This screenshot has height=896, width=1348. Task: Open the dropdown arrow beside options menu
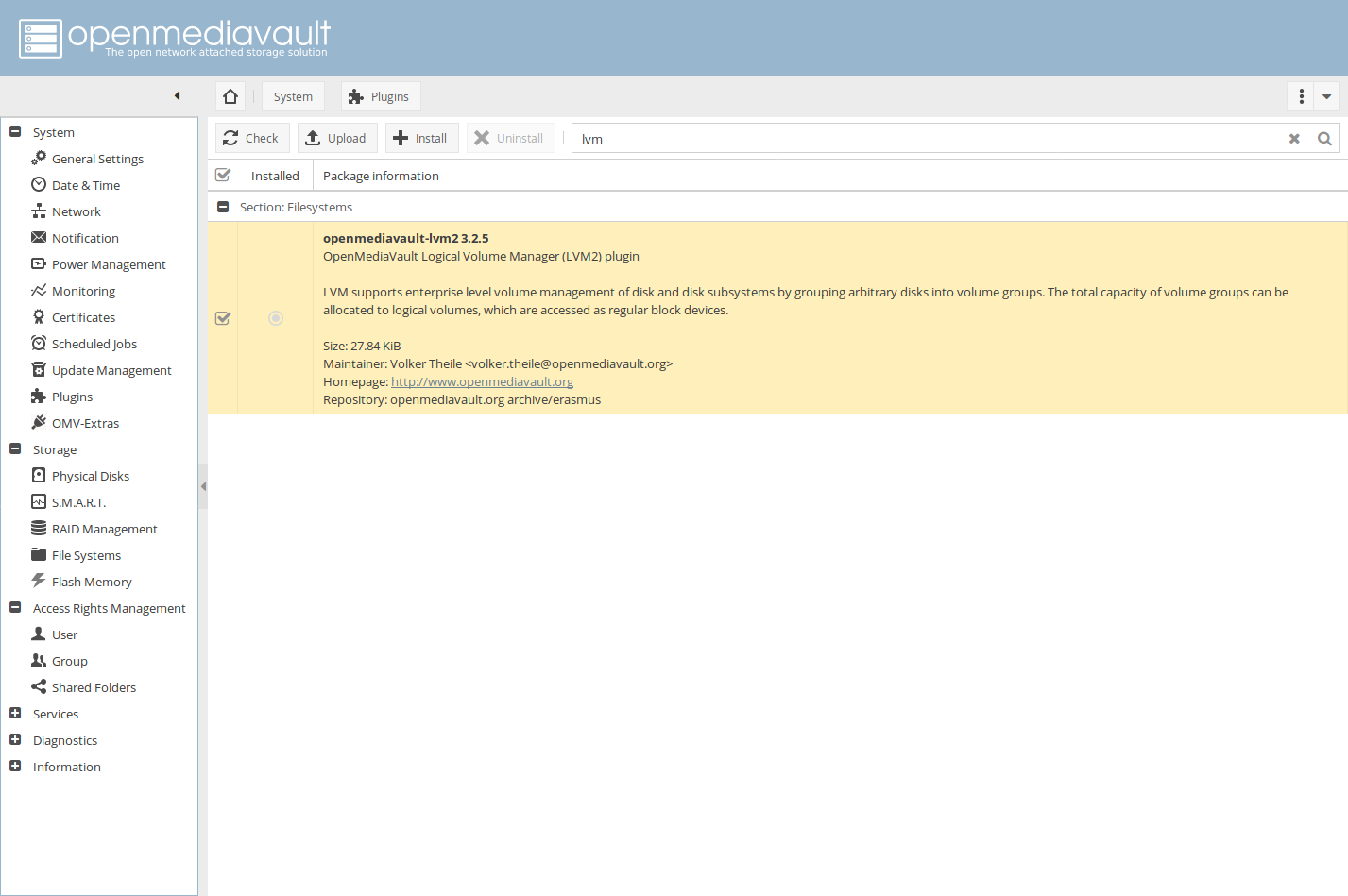point(1326,96)
